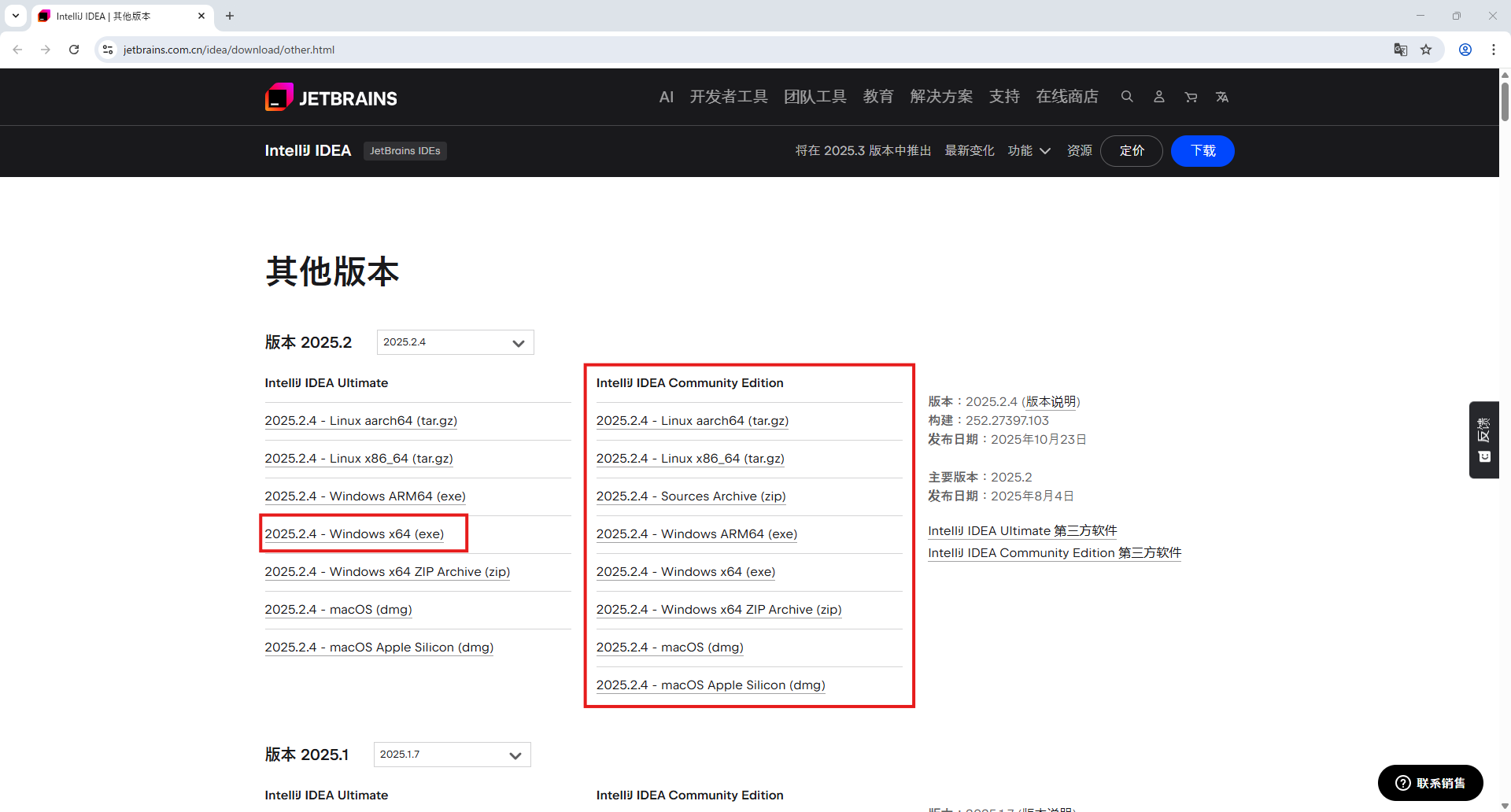This screenshot has width=1511, height=812.
Task: Click the 版本 2025.1 section heading
Action: point(307,755)
